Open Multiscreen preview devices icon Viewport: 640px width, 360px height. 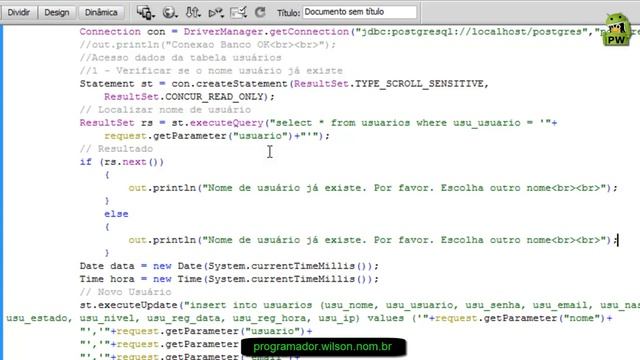(x=145, y=13)
